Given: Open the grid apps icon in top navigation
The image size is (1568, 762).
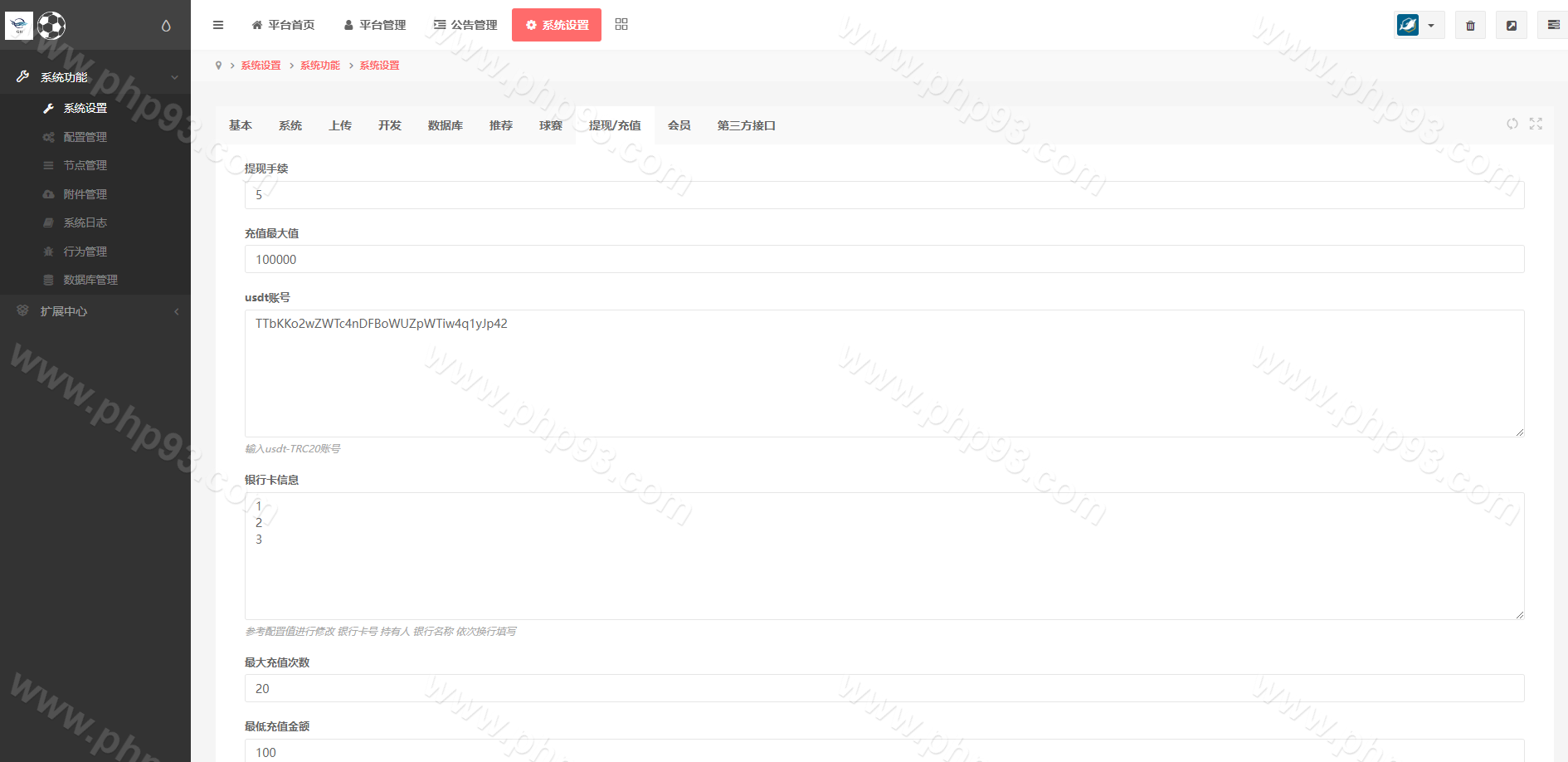Looking at the screenshot, I should (621, 25).
